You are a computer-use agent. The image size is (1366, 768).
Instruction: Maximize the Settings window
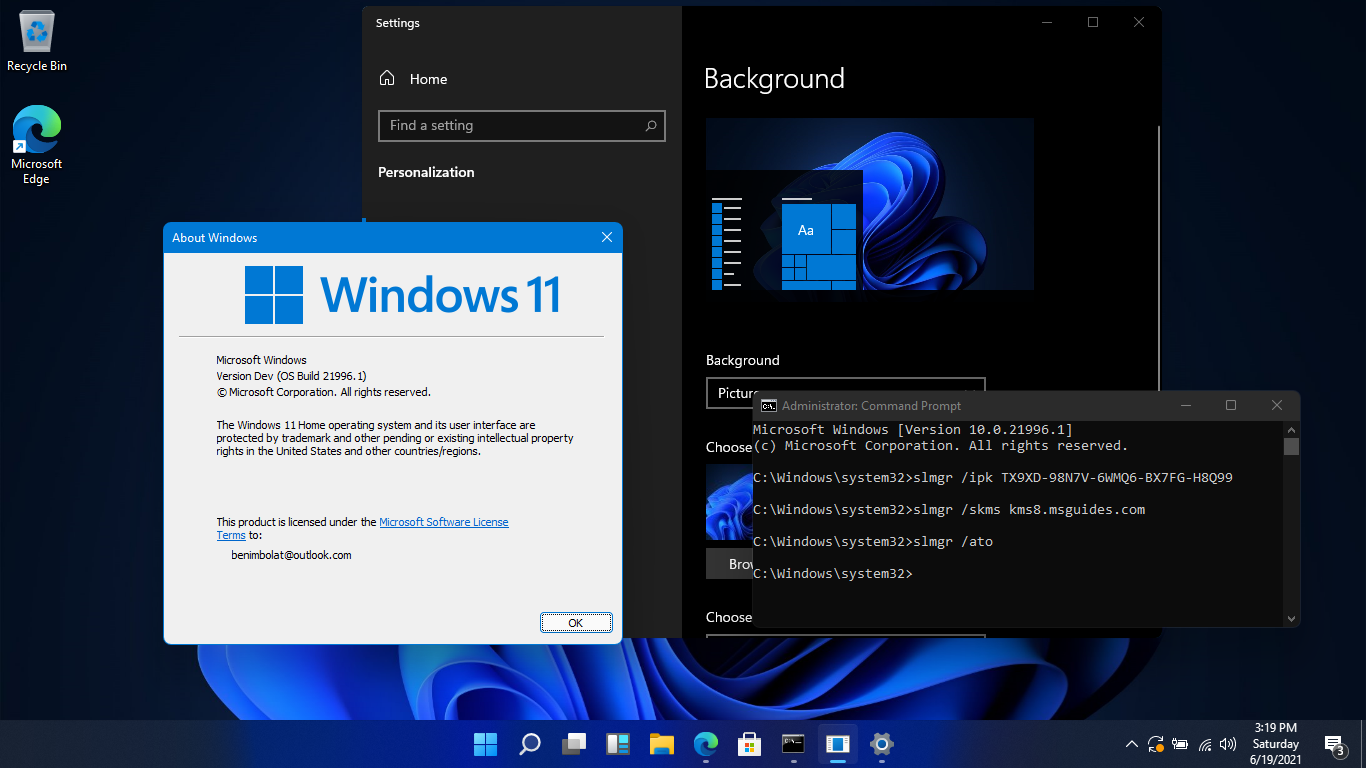(x=1093, y=22)
